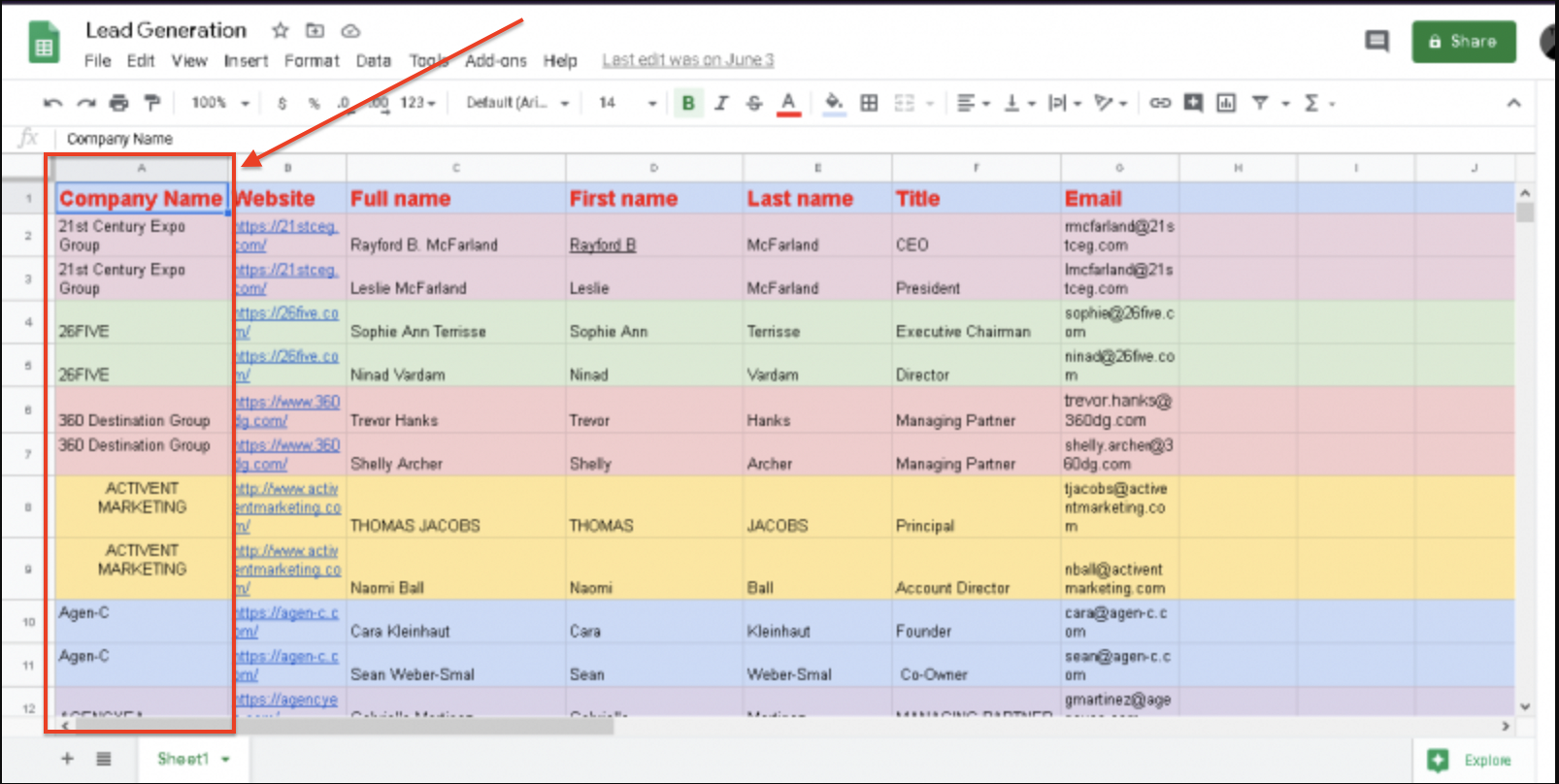Format as percent icon
This screenshot has height=784, width=1559.
pos(314,103)
